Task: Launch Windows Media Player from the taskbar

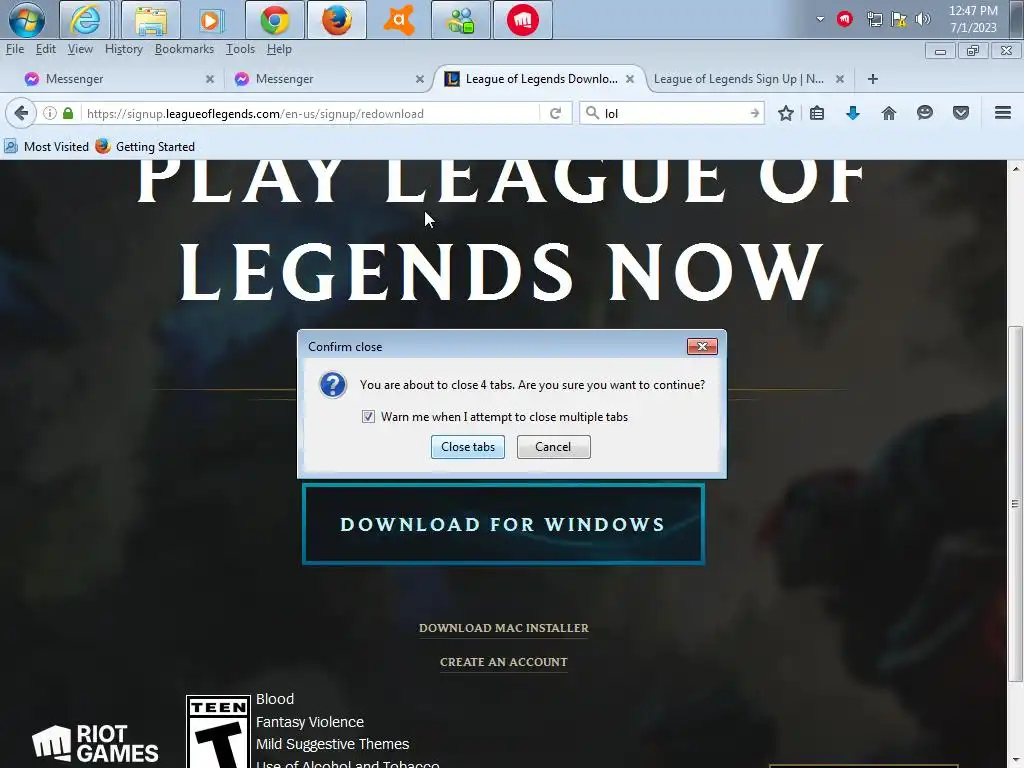Action: coord(211,20)
